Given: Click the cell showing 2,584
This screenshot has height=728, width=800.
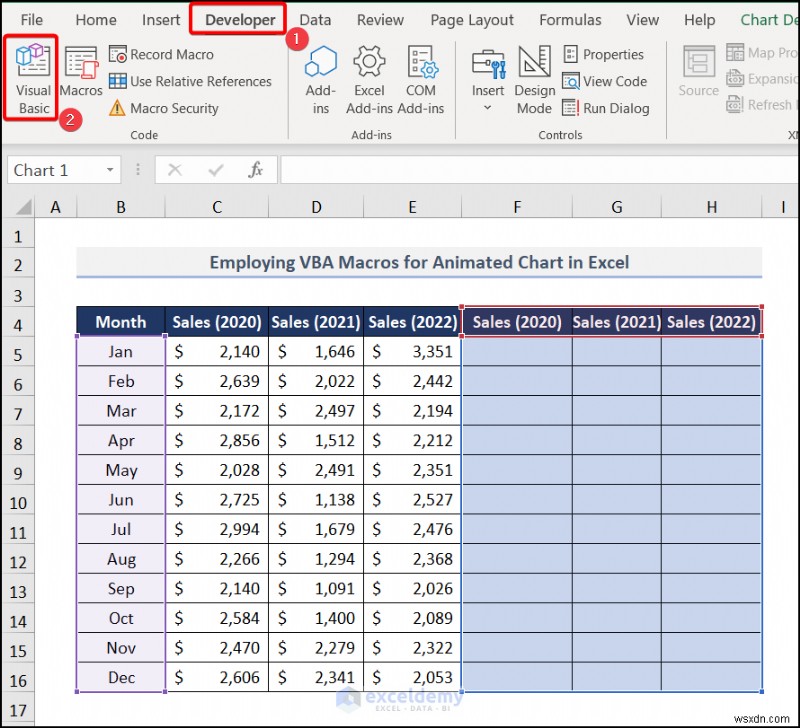Looking at the screenshot, I should pyautogui.click(x=217, y=618).
